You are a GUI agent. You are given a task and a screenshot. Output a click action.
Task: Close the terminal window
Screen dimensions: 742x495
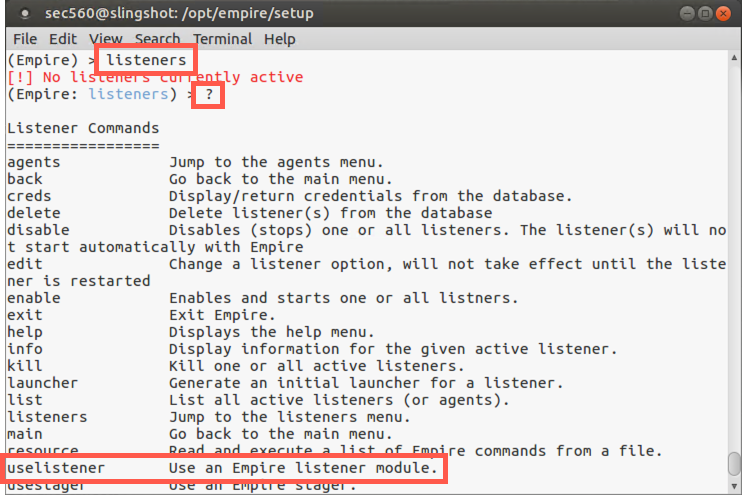point(723,14)
